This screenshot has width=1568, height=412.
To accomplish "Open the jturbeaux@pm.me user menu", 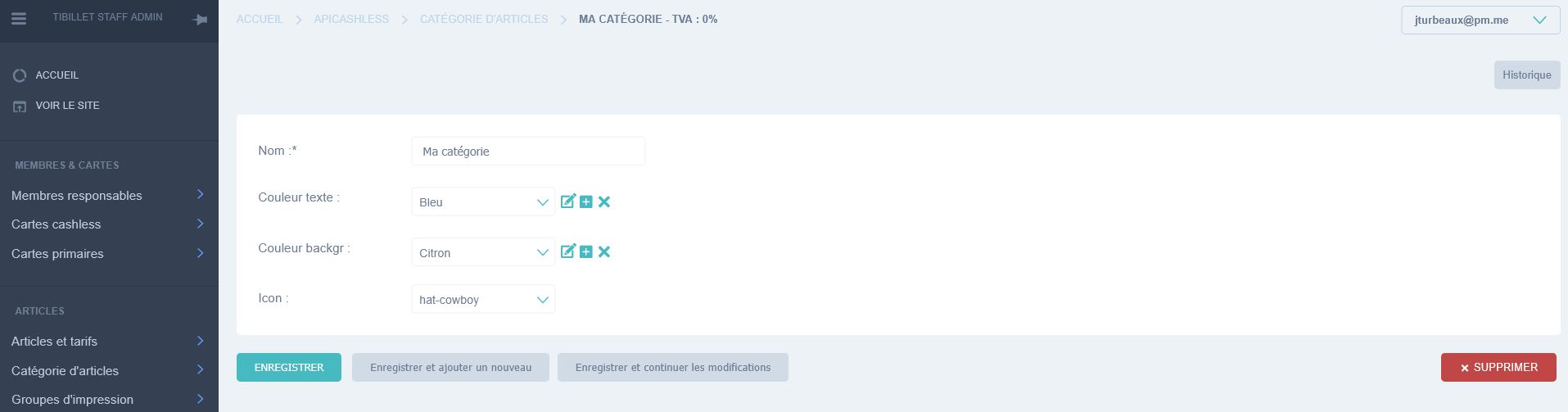I will pyautogui.click(x=1480, y=20).
